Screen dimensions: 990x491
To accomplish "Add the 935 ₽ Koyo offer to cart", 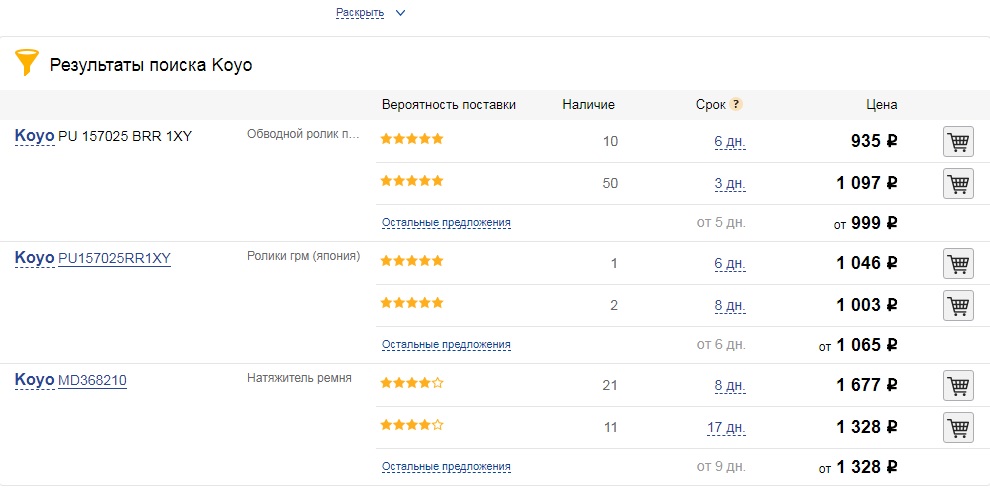I will point(958,142).
